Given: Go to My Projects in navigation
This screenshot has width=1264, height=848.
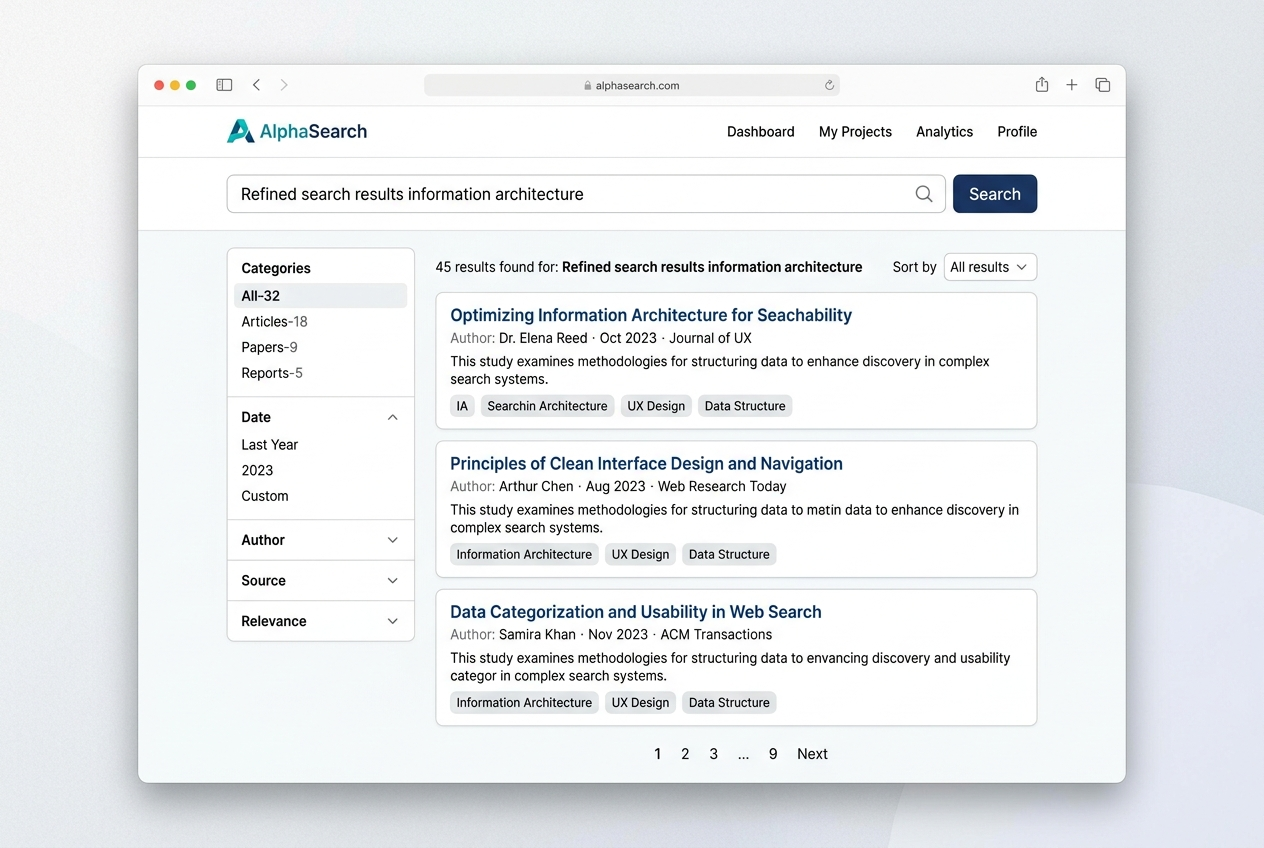Looking at the screenshot, I should 855,132.
